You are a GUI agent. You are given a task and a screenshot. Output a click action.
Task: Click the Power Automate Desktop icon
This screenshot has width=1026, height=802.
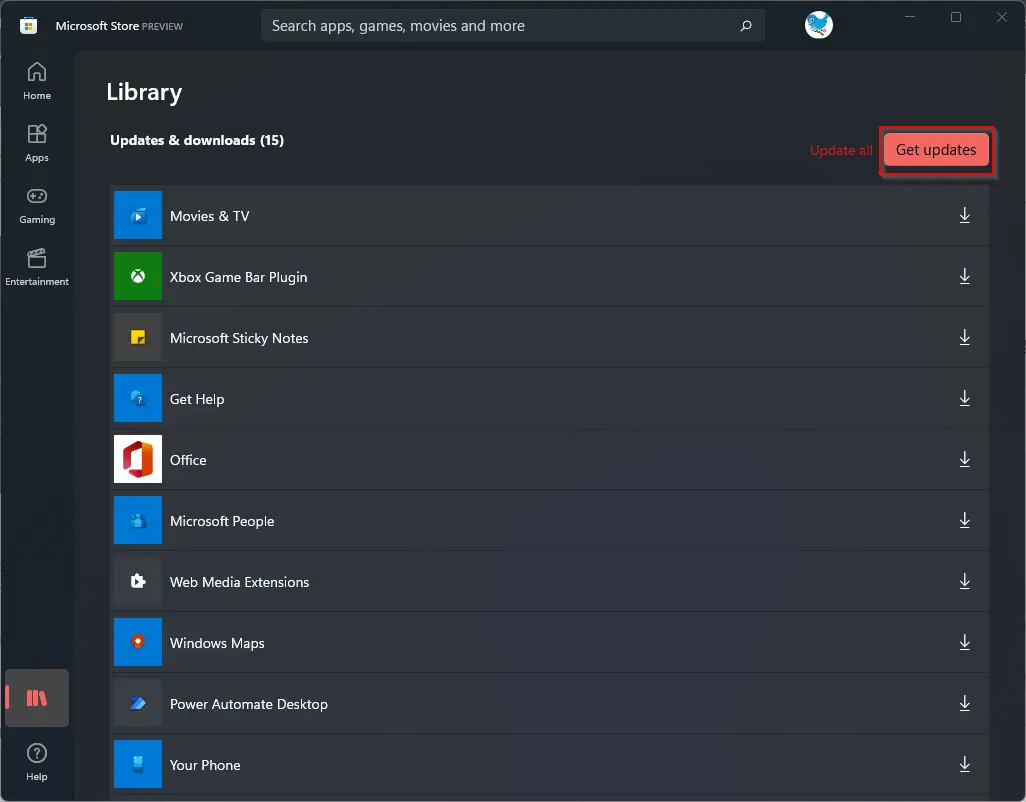[137, 703]
